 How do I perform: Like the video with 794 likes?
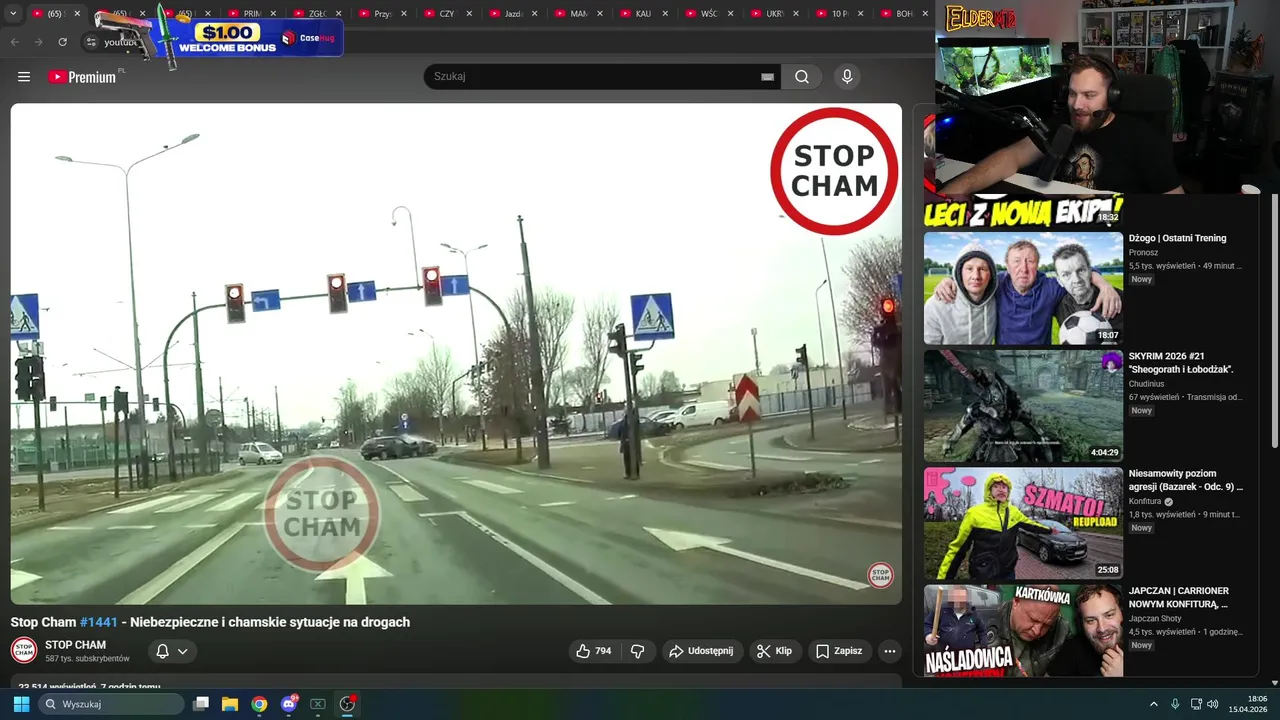click(593, 651)
